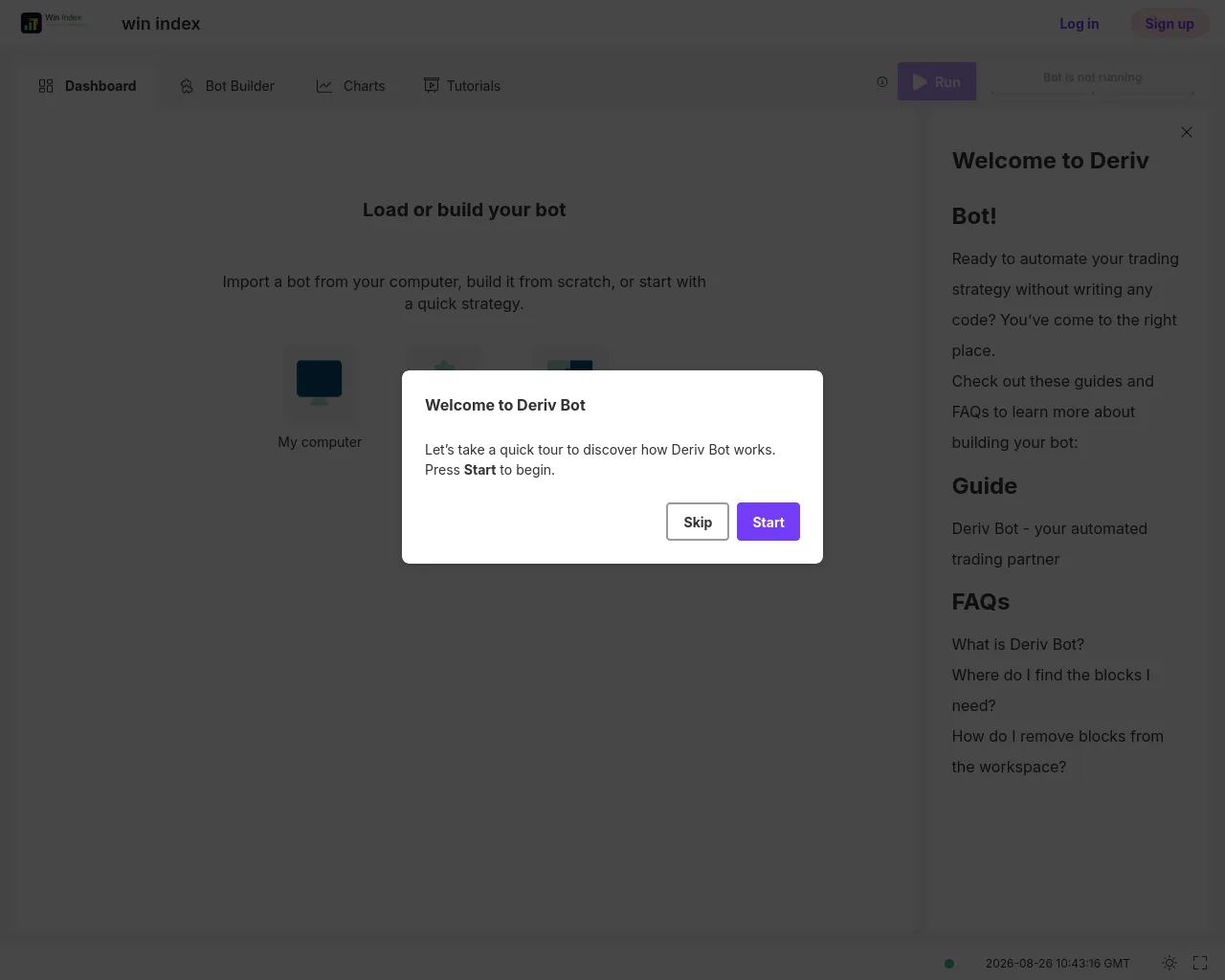
Task: Choose the My computer import option
Action: (320, 398)
